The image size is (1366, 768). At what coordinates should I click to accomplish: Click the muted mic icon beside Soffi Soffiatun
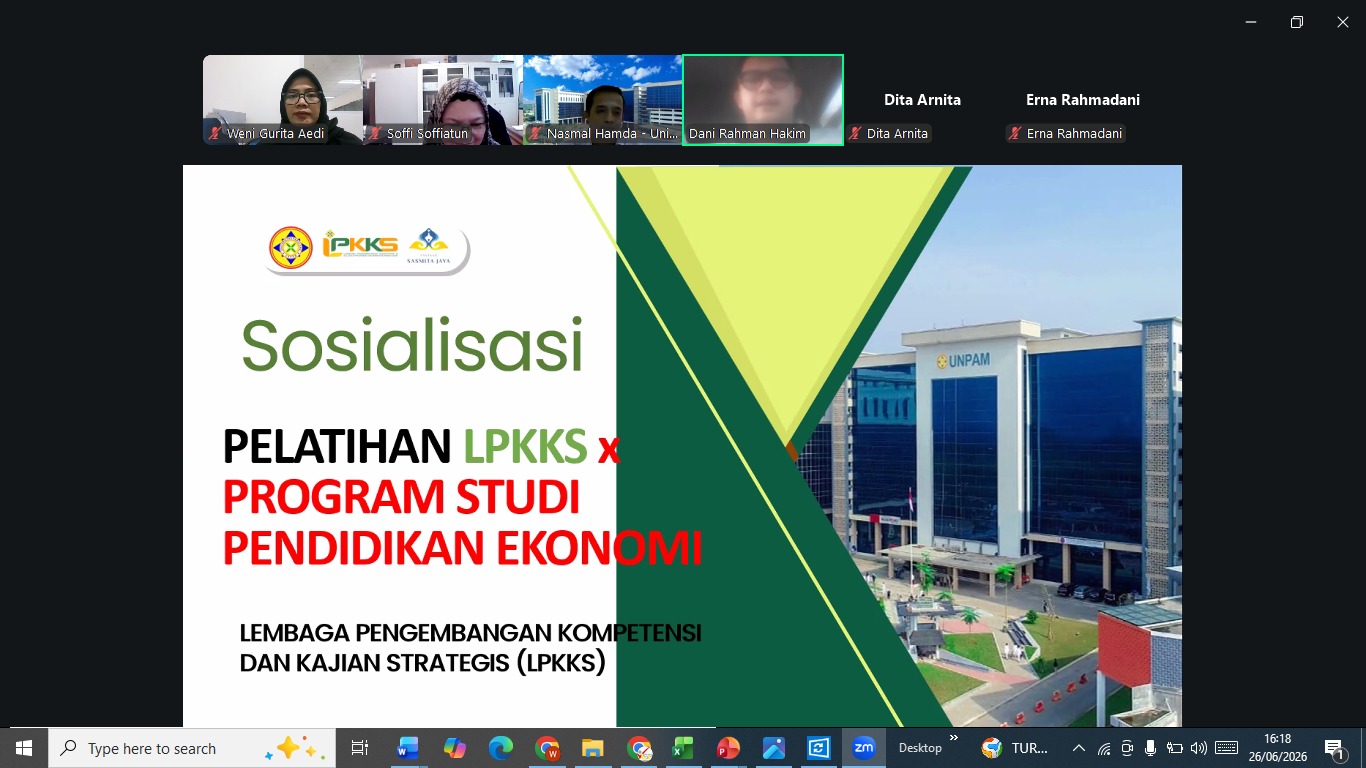point(375,133)
